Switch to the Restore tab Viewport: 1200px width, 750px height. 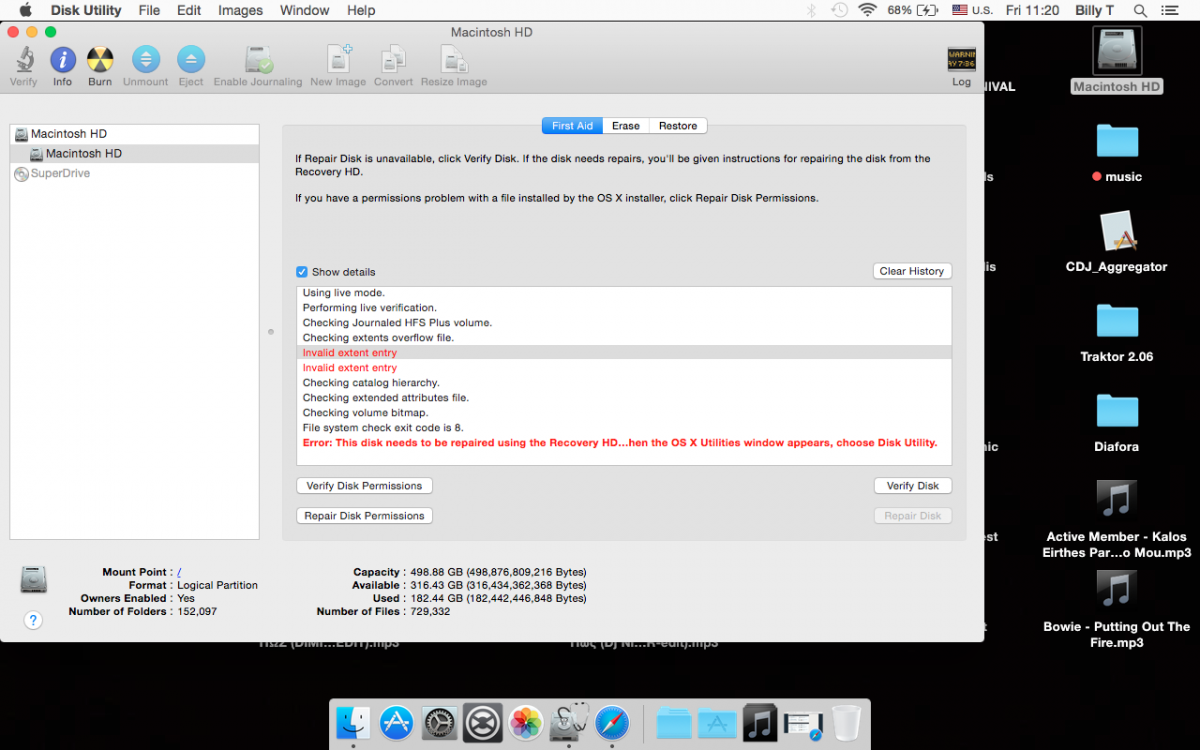(x=678, y=126)
